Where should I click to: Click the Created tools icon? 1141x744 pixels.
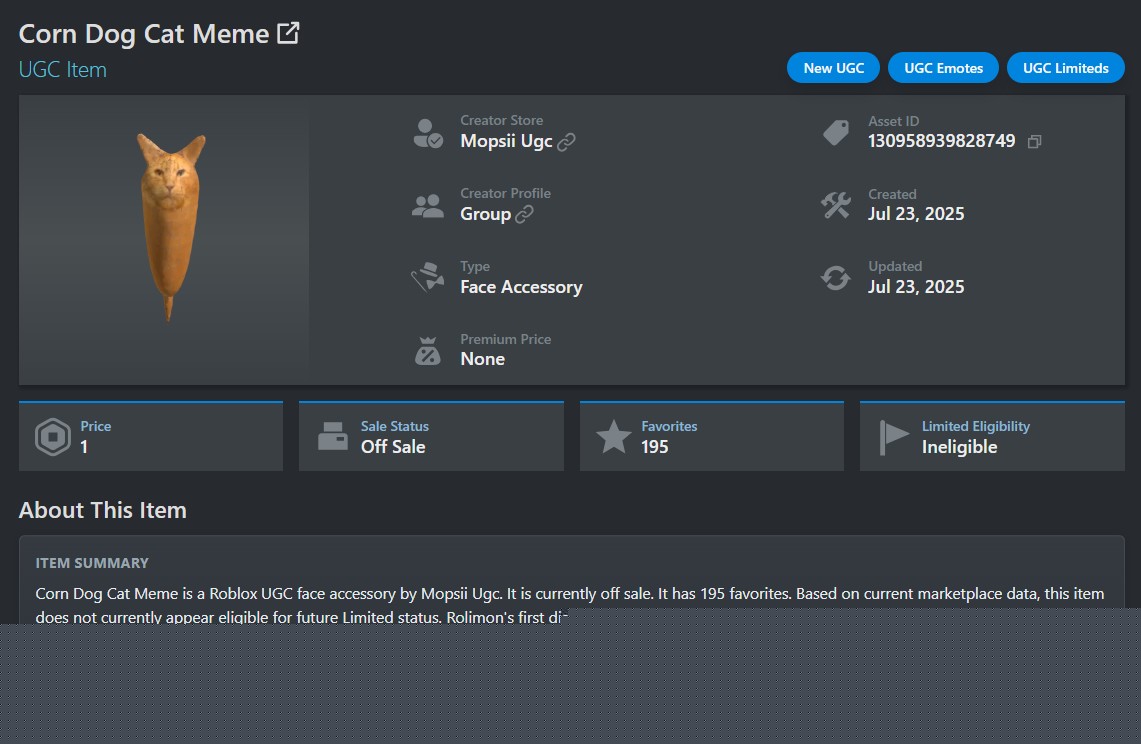(x=835, y=205)
